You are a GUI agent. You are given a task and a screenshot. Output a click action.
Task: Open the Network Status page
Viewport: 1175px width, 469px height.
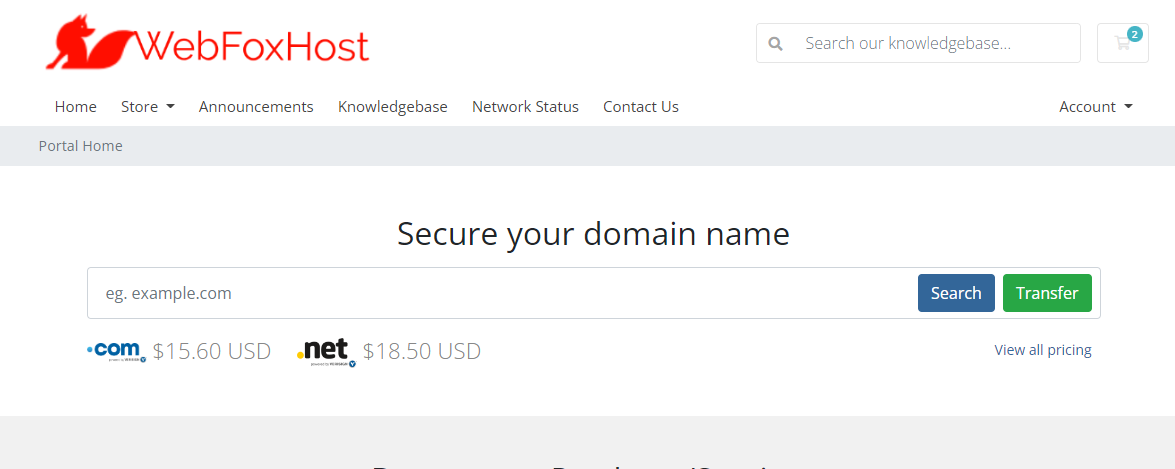click(525, 107)
